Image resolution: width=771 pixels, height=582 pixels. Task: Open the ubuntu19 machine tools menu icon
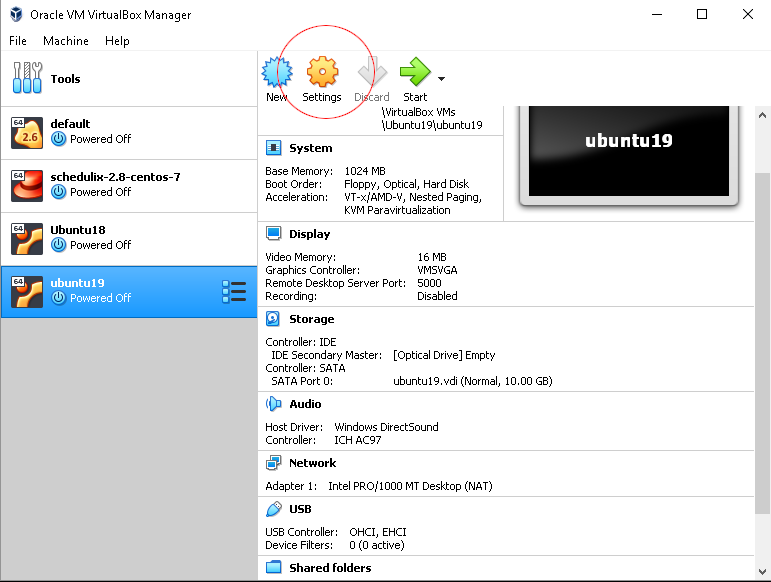pyautogui.click(x=234, y=292)
